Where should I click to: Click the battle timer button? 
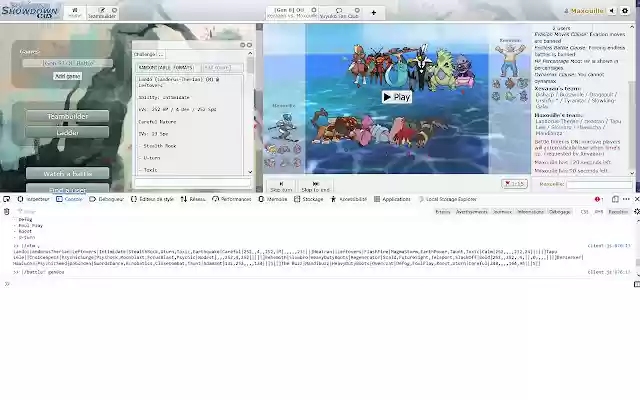(514, 184)
